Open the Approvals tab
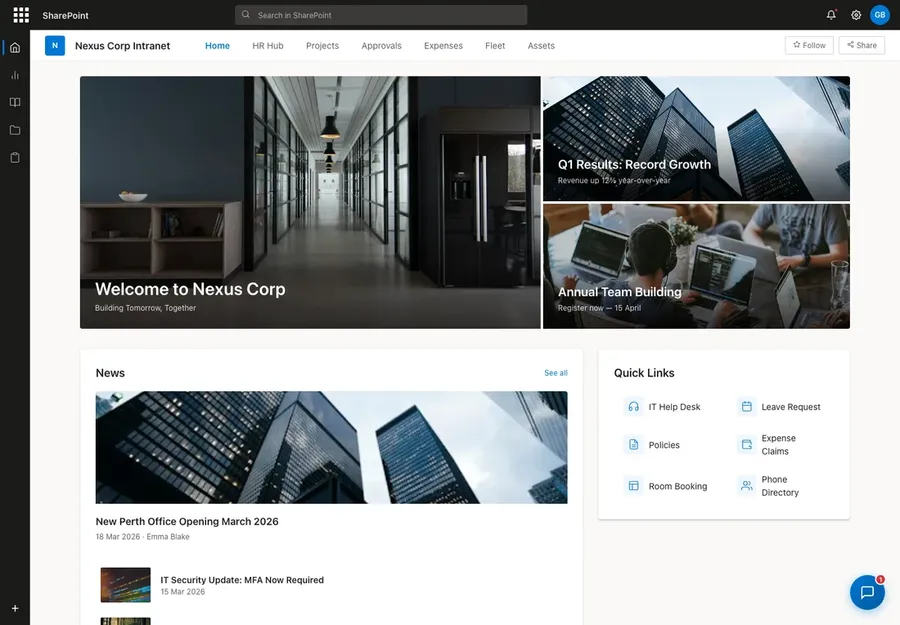Screen dimensions: 900x625 (x=382, y=46)
